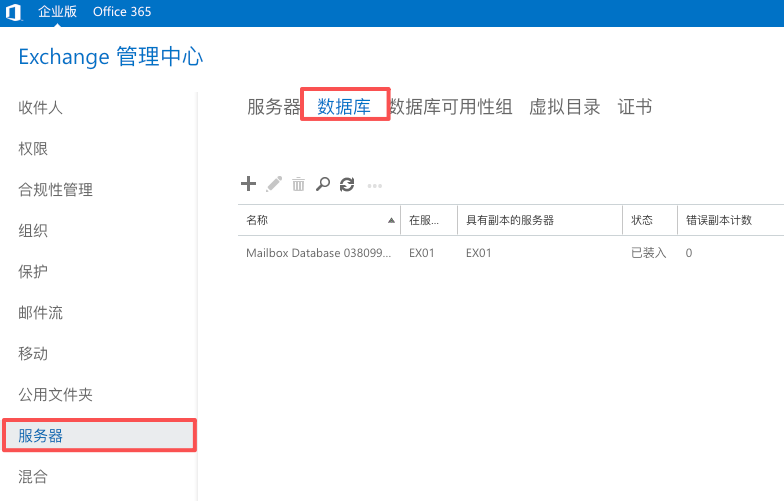Switch to Office 365 tab
Viewport: 784px width, 501px height.
click(x=122, y=12)
